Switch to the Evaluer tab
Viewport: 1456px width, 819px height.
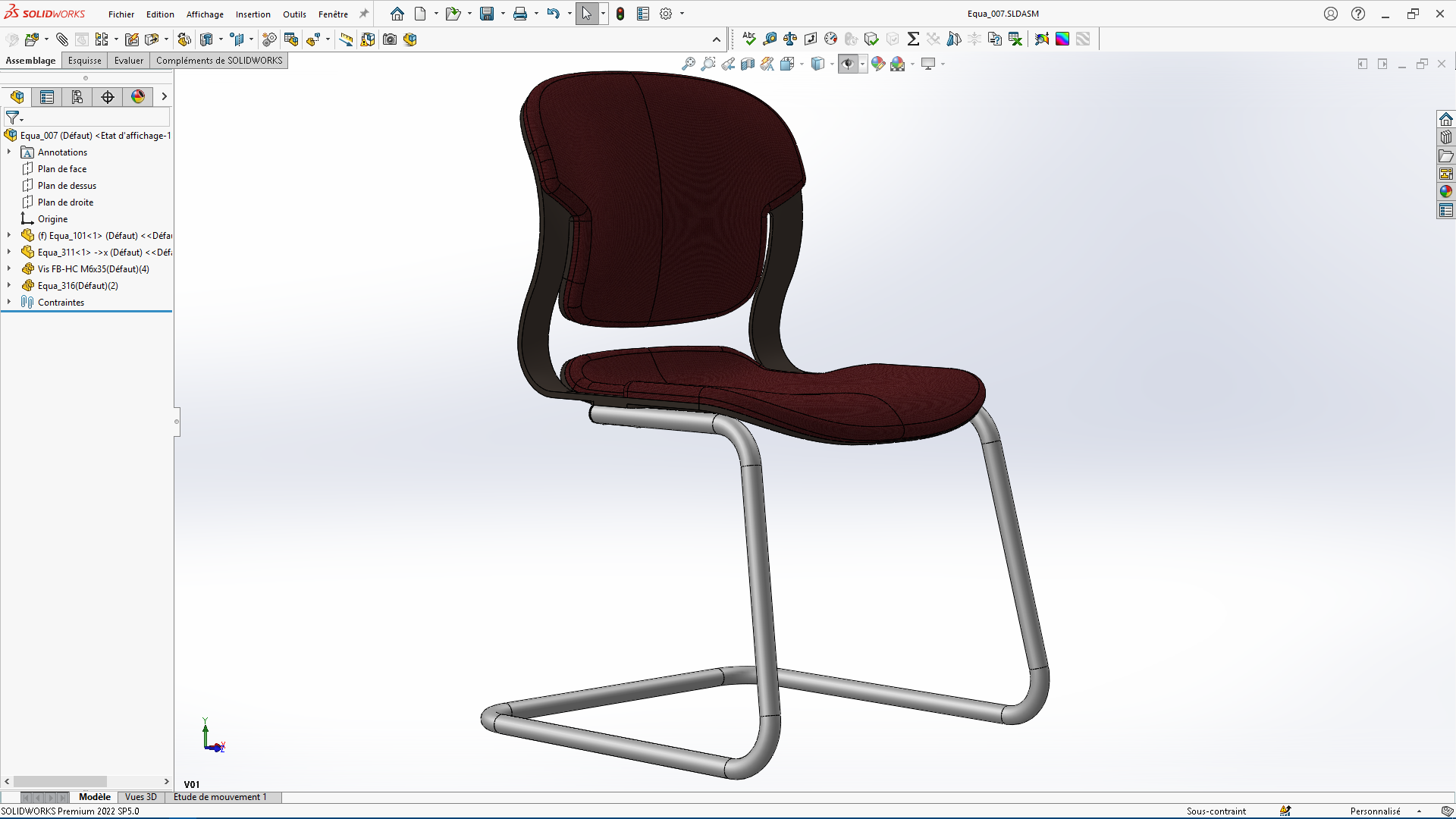click(129, 61)
